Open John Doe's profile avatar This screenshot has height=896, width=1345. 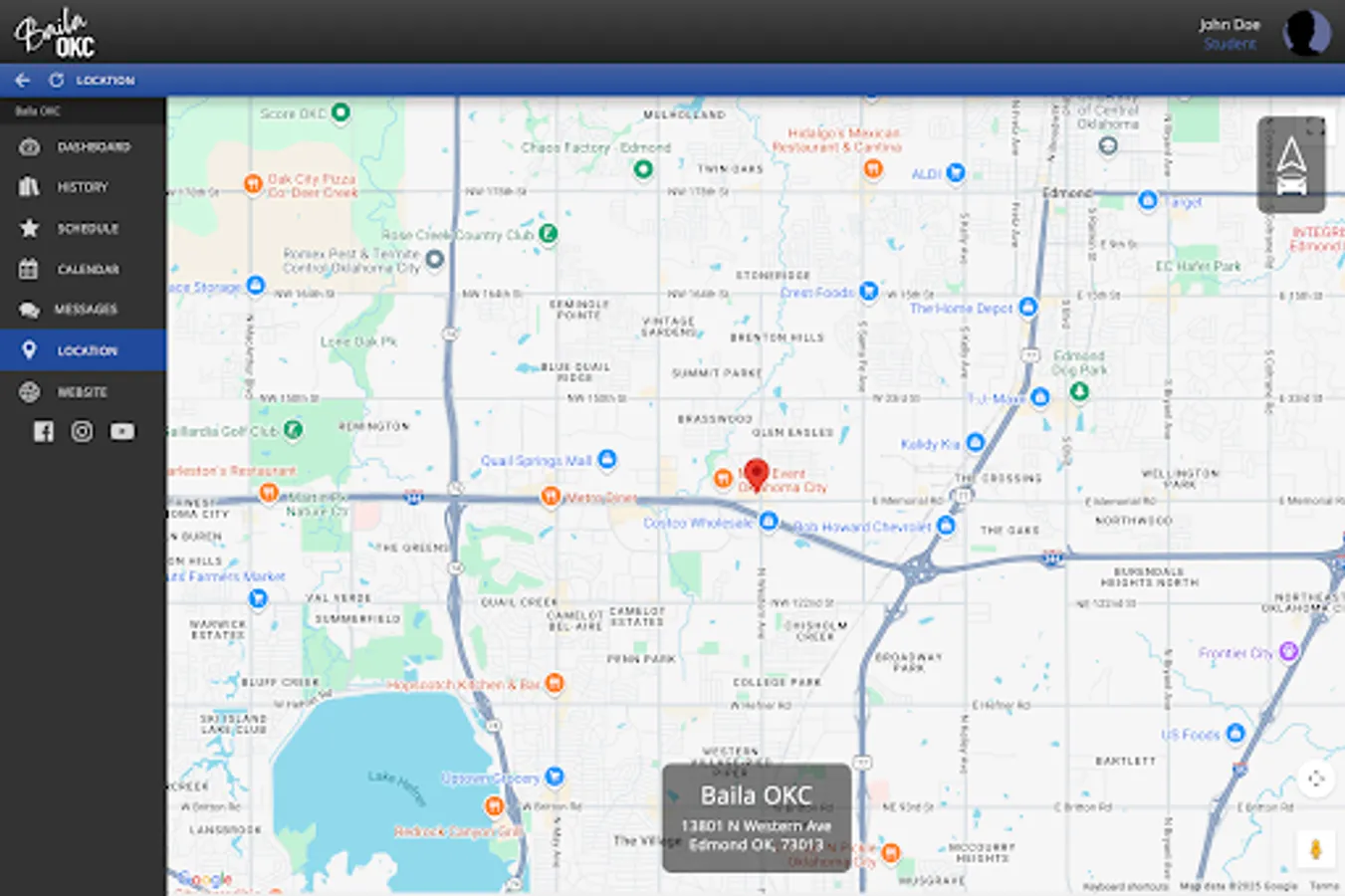[x=1307, y=33]
